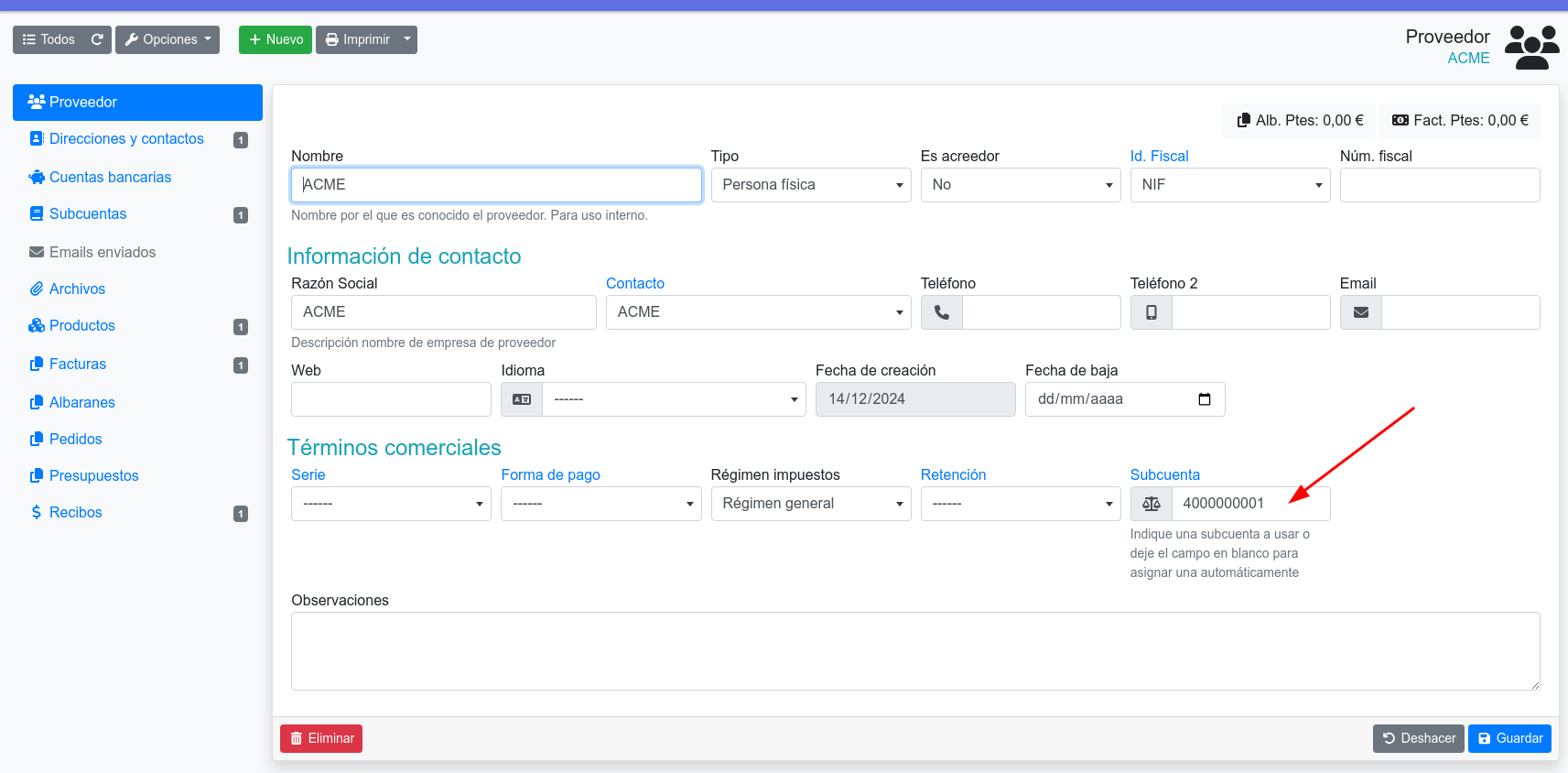Click the Teléfono input field

point(1042,312)
